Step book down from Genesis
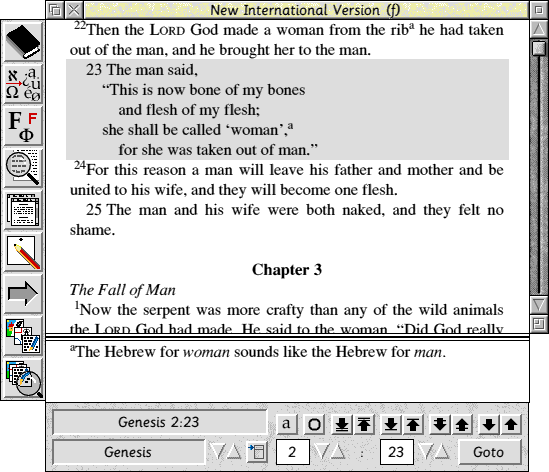This screenshot has width=549, height=472. pos(217,452)
